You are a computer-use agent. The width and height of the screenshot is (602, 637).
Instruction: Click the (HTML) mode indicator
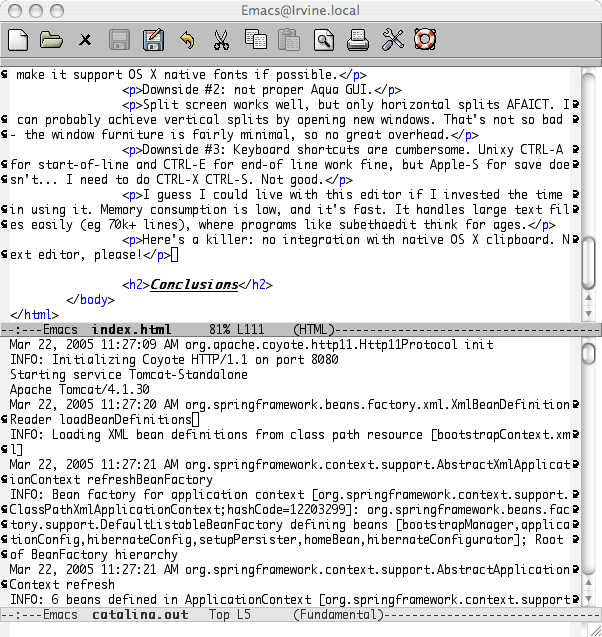(x=314, y=329)
